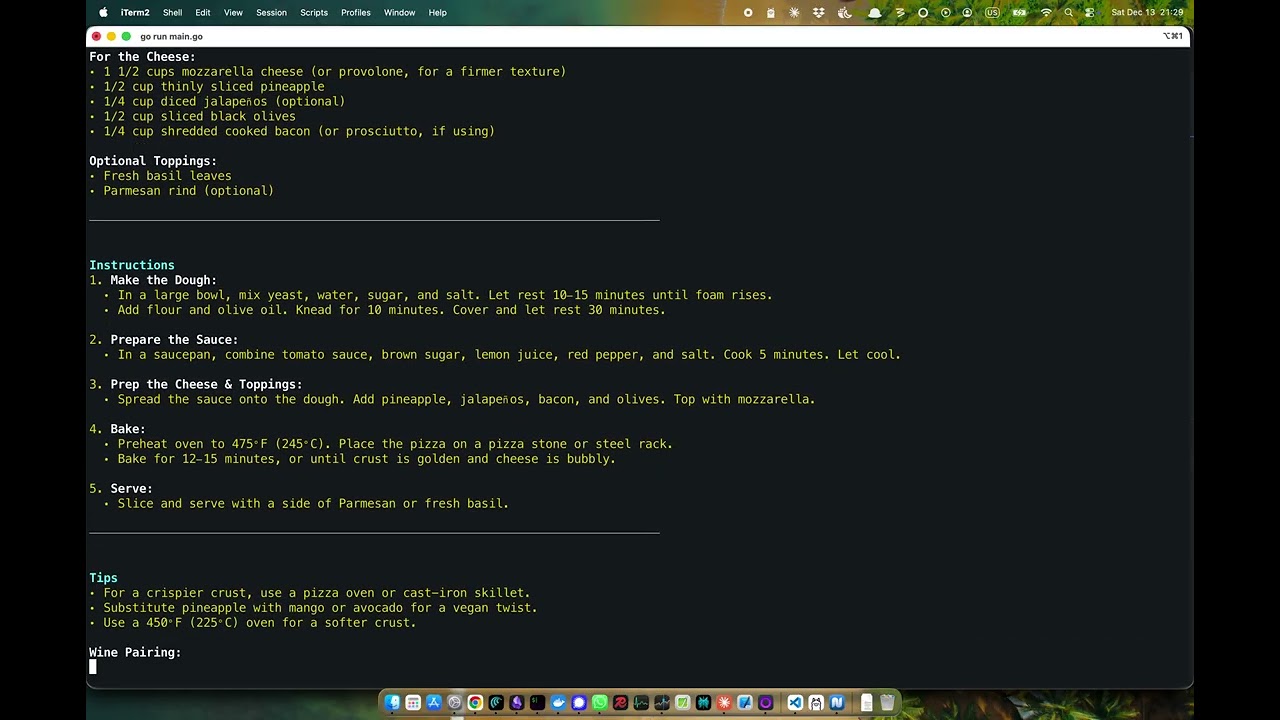Open Launchpad in the dock
This screenshot has height=720, width=1280.
point(413,703)
